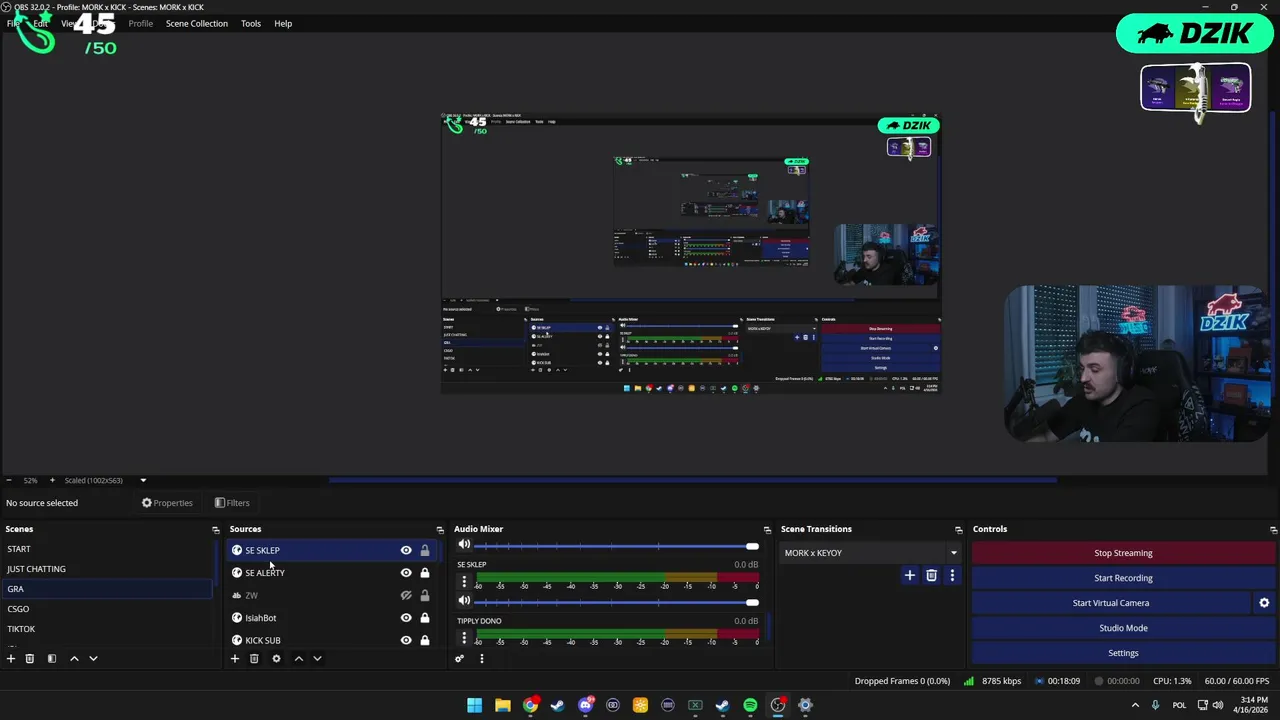Add a scene transition with plus icon
Image resolution: width=1280 pixels, height=720 pixels.
coord(909,575)
